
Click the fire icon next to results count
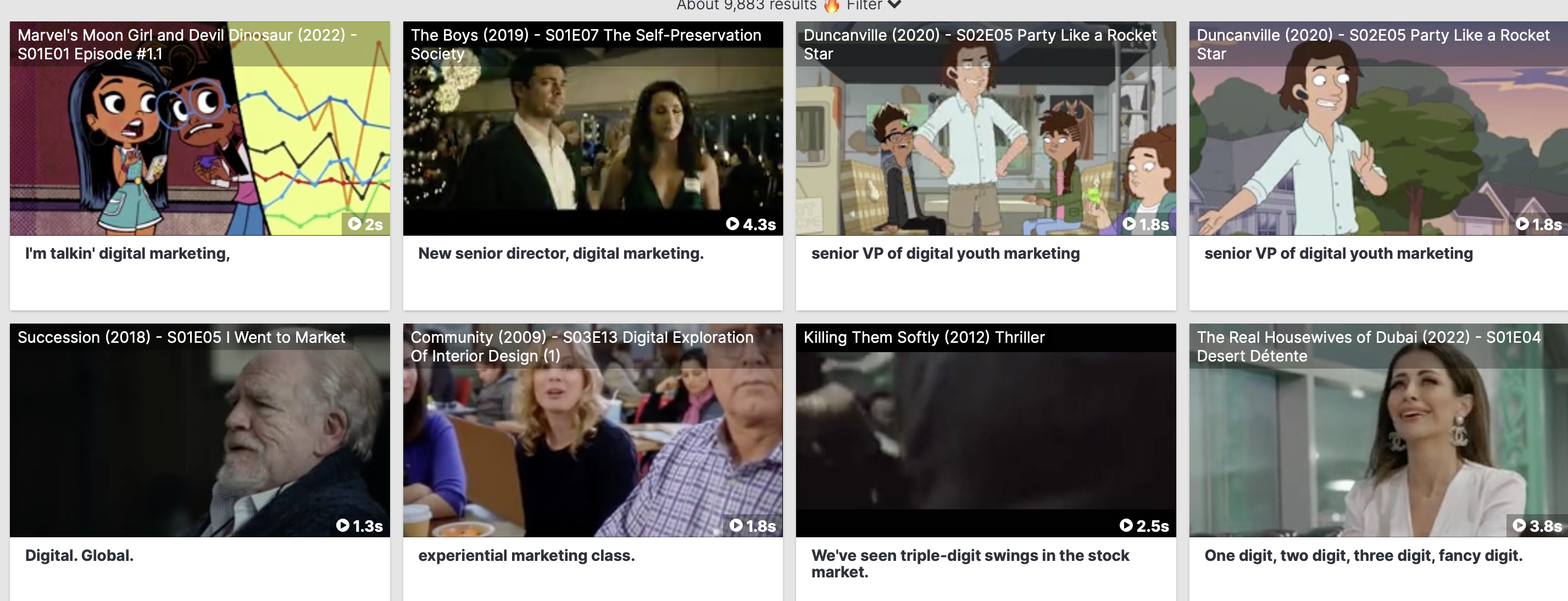coord(831,5)
